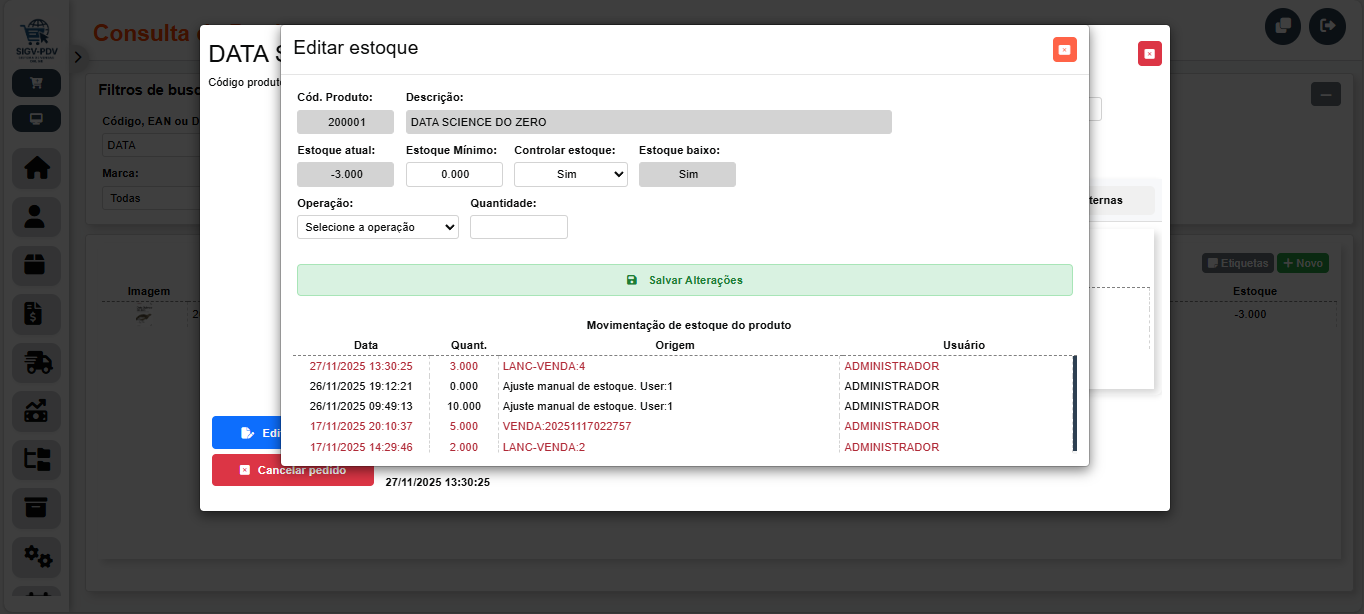This screenshot has width=1364, height=614.
Task: Click the archive box sidebar icon
Action: click(36, 507)
